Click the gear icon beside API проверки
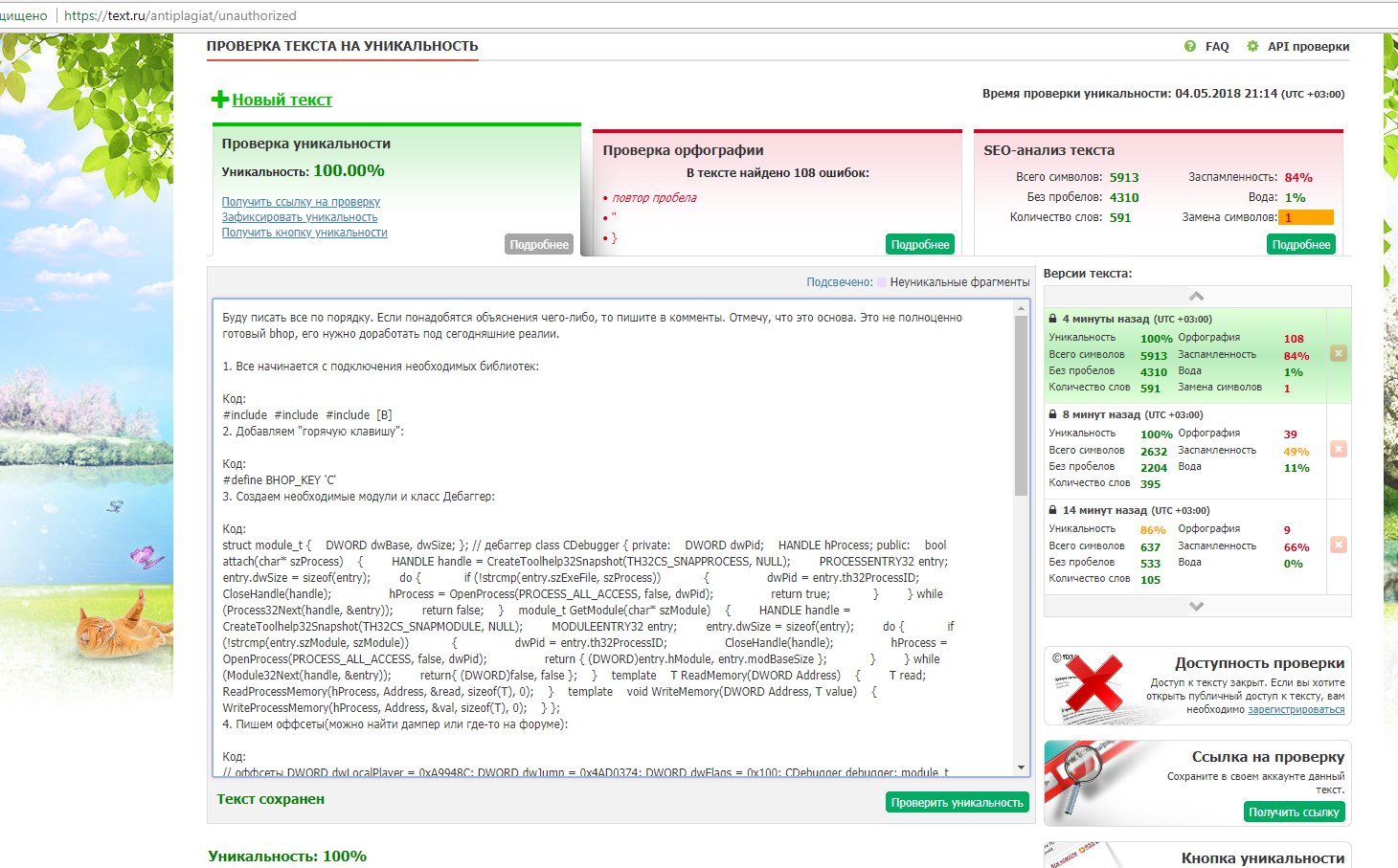Screen dimensions: 1398x868 [1252, 46]
